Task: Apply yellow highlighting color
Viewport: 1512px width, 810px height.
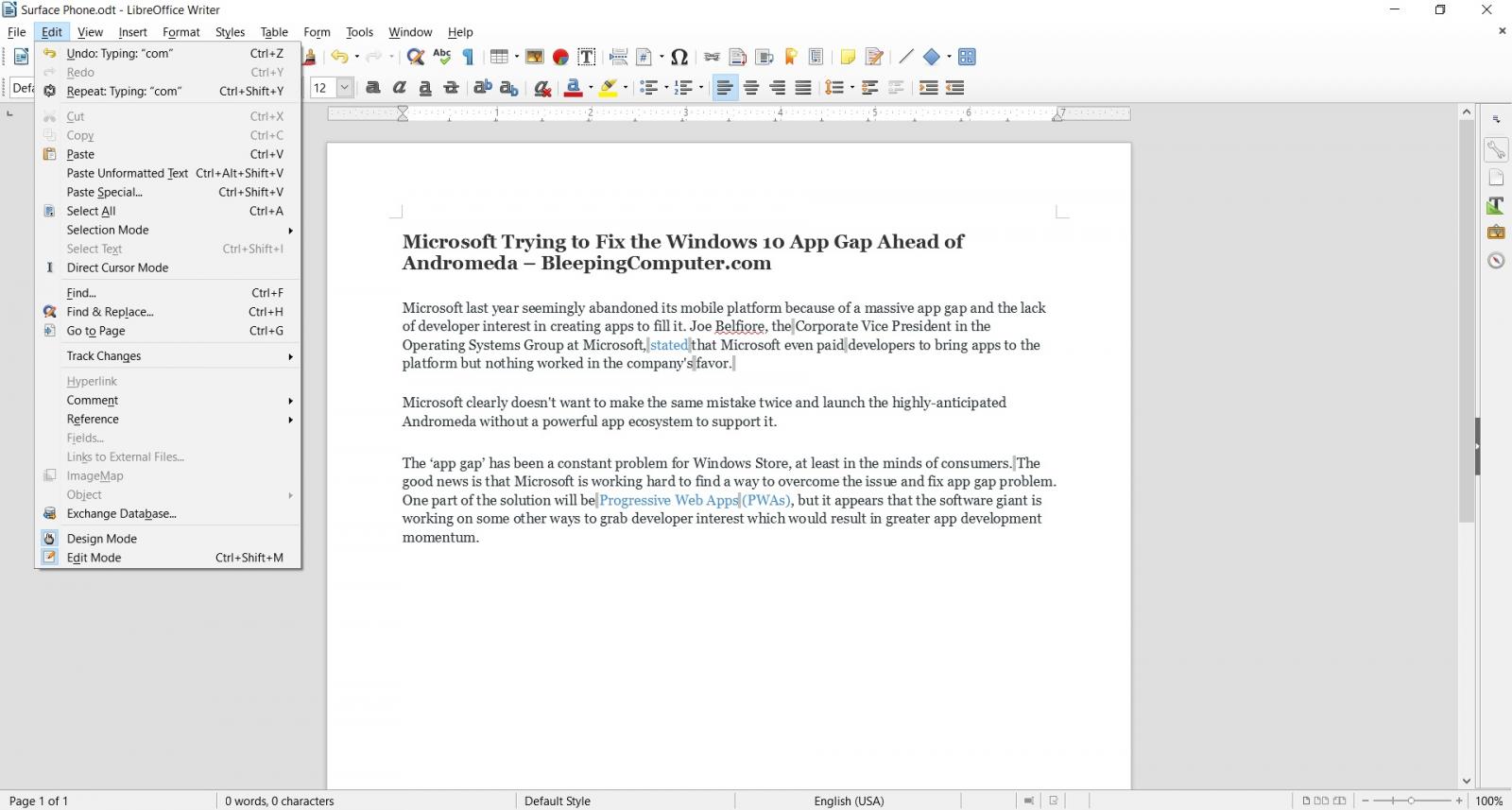Action: 609,88
